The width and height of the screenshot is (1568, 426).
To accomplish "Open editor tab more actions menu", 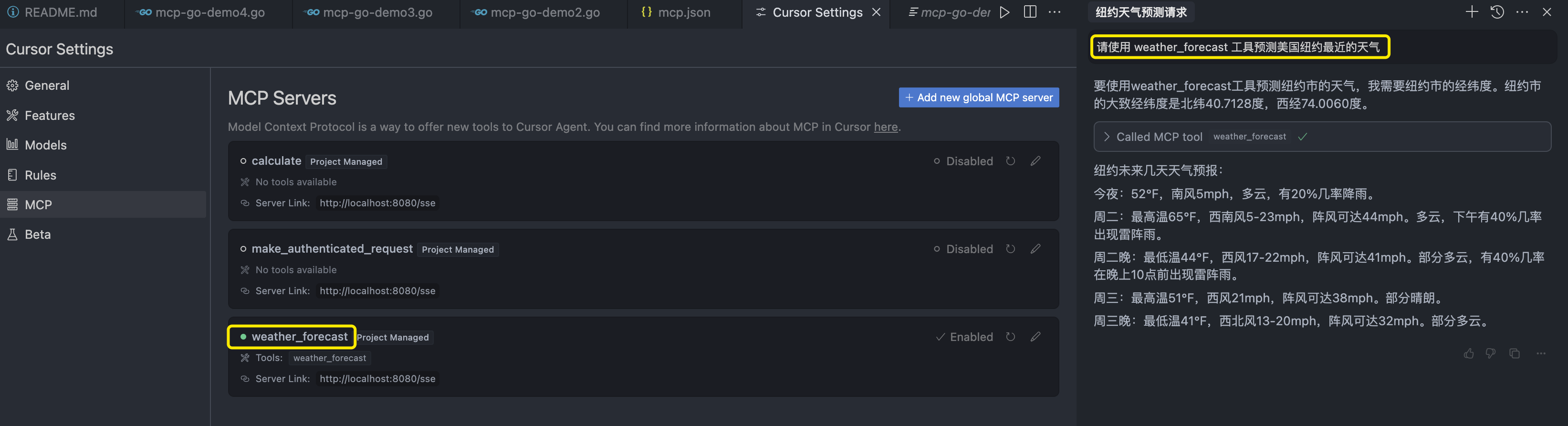I will tap(1054, 12).
